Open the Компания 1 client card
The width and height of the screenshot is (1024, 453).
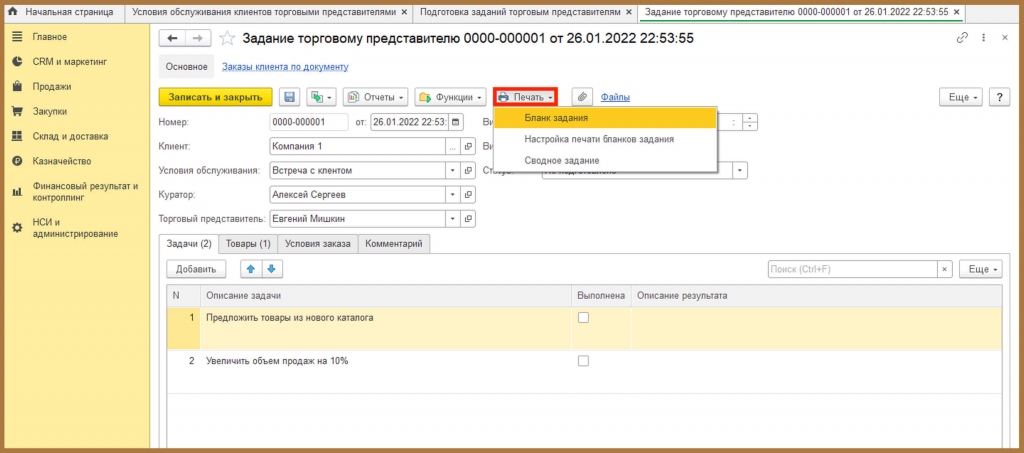pyautogui.click(x=468, y=146)
